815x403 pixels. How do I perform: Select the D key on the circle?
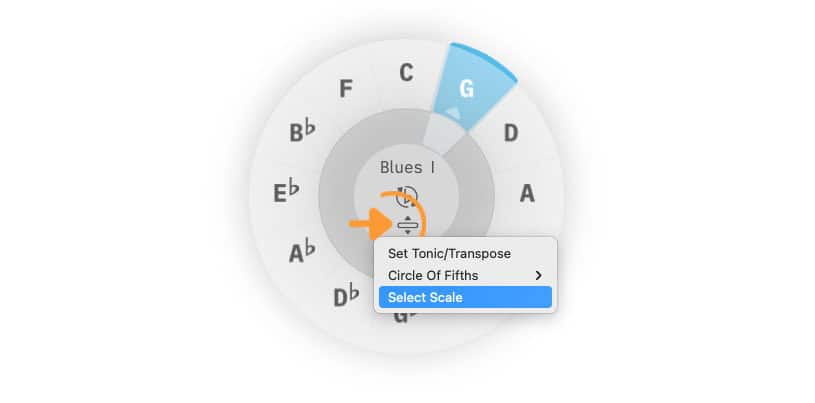click(x=511, y=134)
